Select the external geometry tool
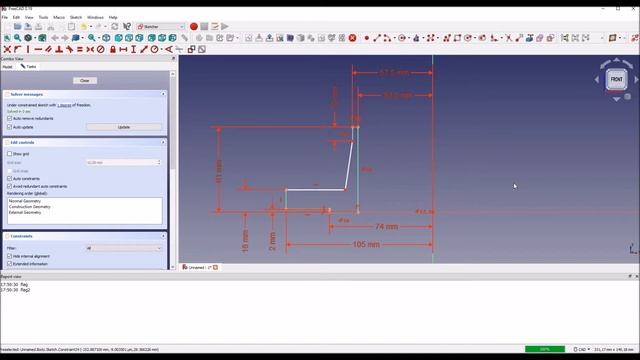The height and width of the screenshot is (360, 640). tap(529, 38)
